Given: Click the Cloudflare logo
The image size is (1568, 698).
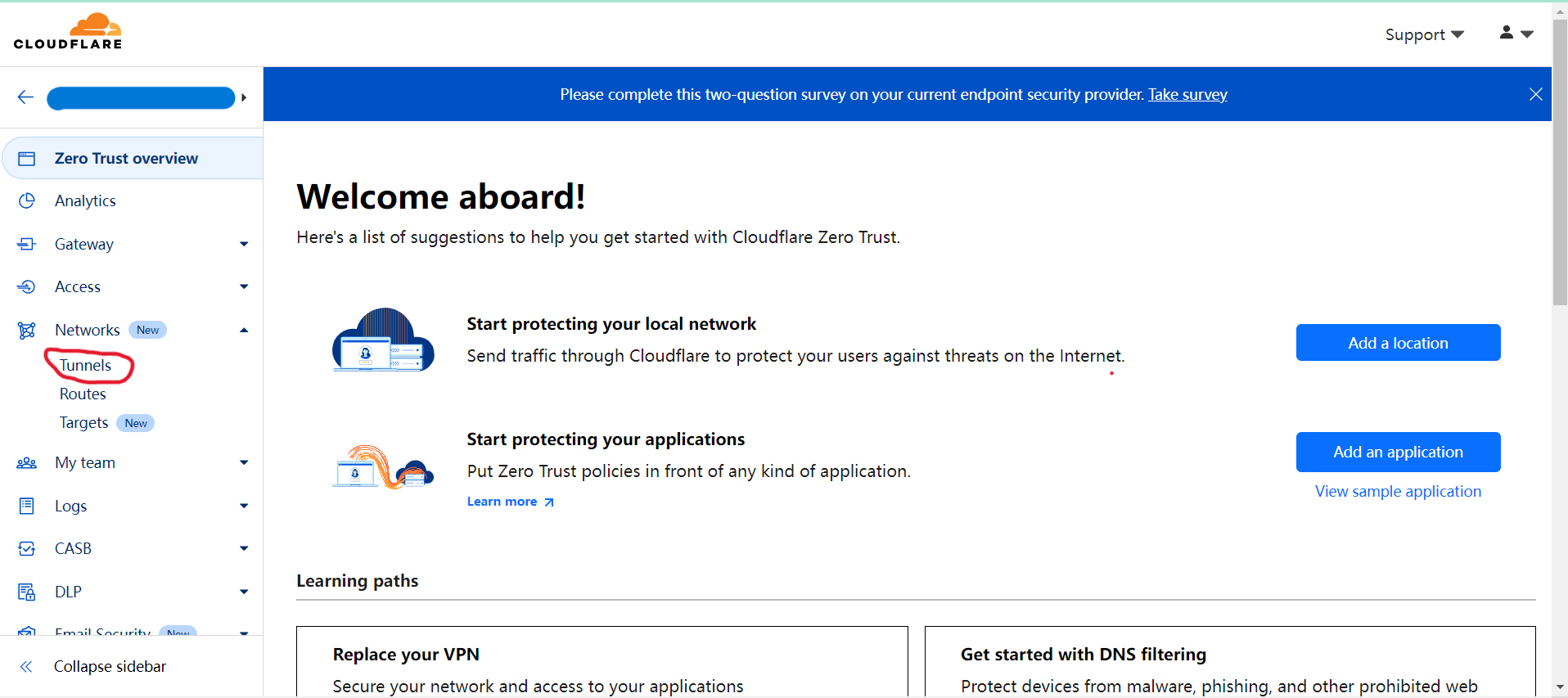Looking at the screenshot, I should pyautogui.click(x=68, y=32).
